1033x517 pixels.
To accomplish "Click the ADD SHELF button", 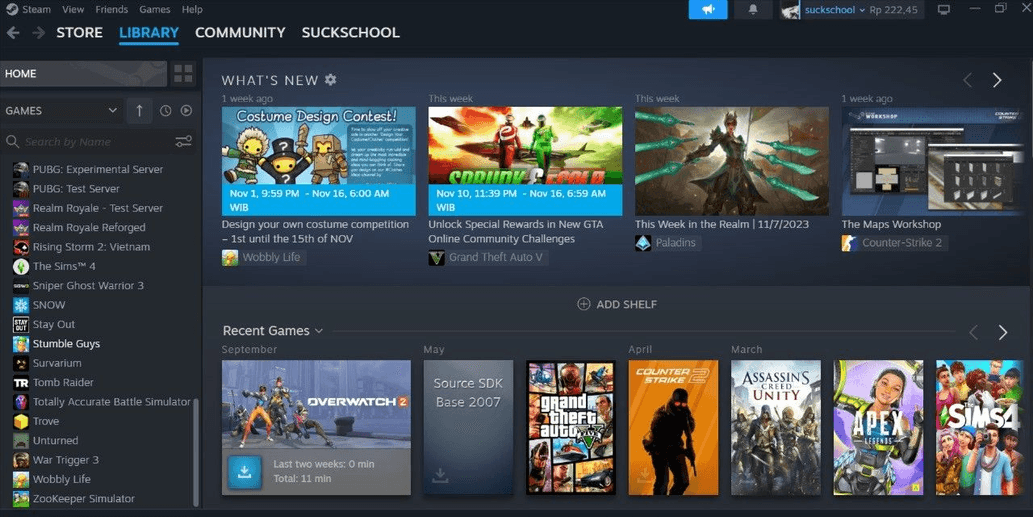I will pyautogui.click(x=617, y=304).
